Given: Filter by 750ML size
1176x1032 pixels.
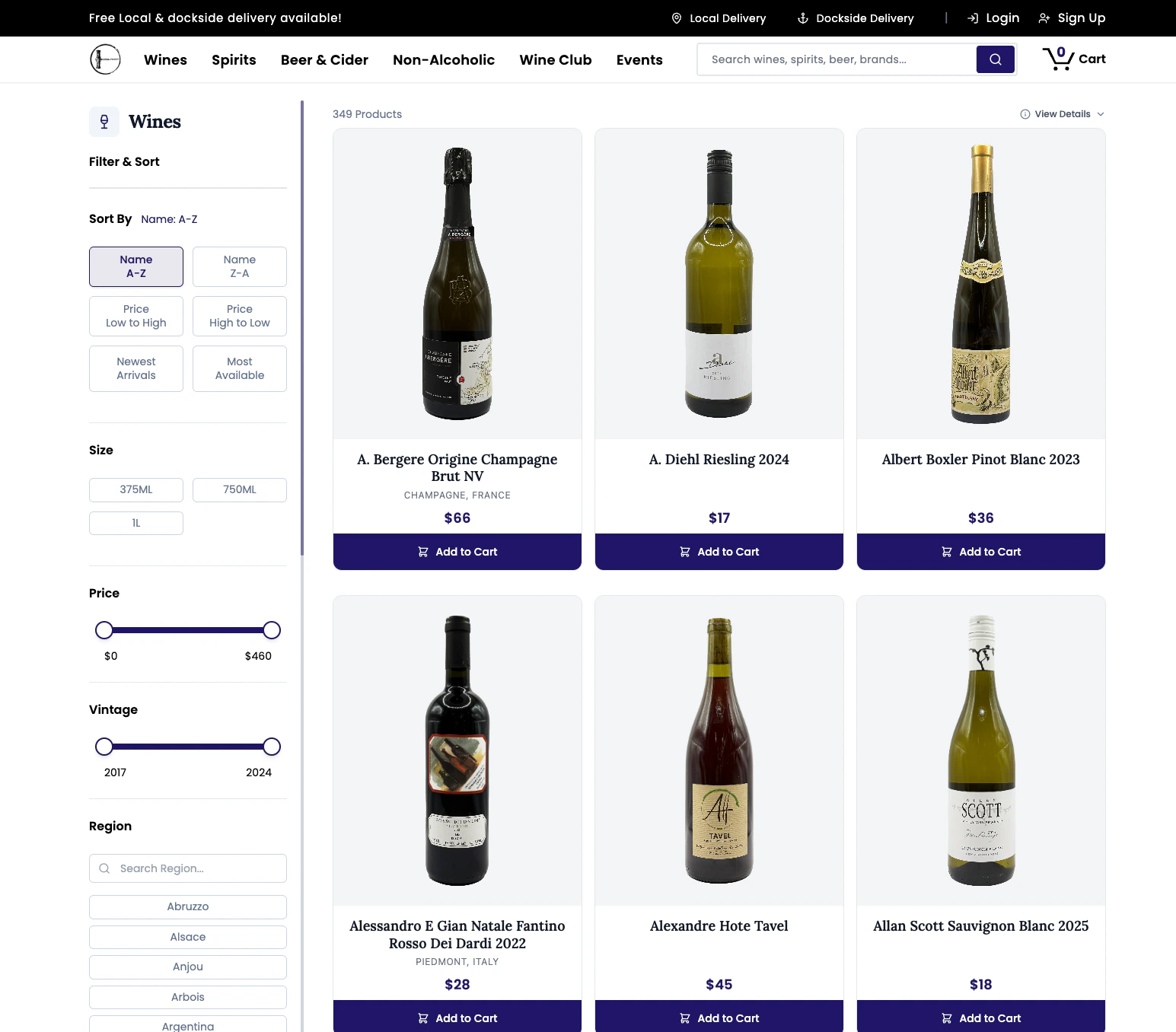Looking at the screenshot, I should tap(240, 489).
